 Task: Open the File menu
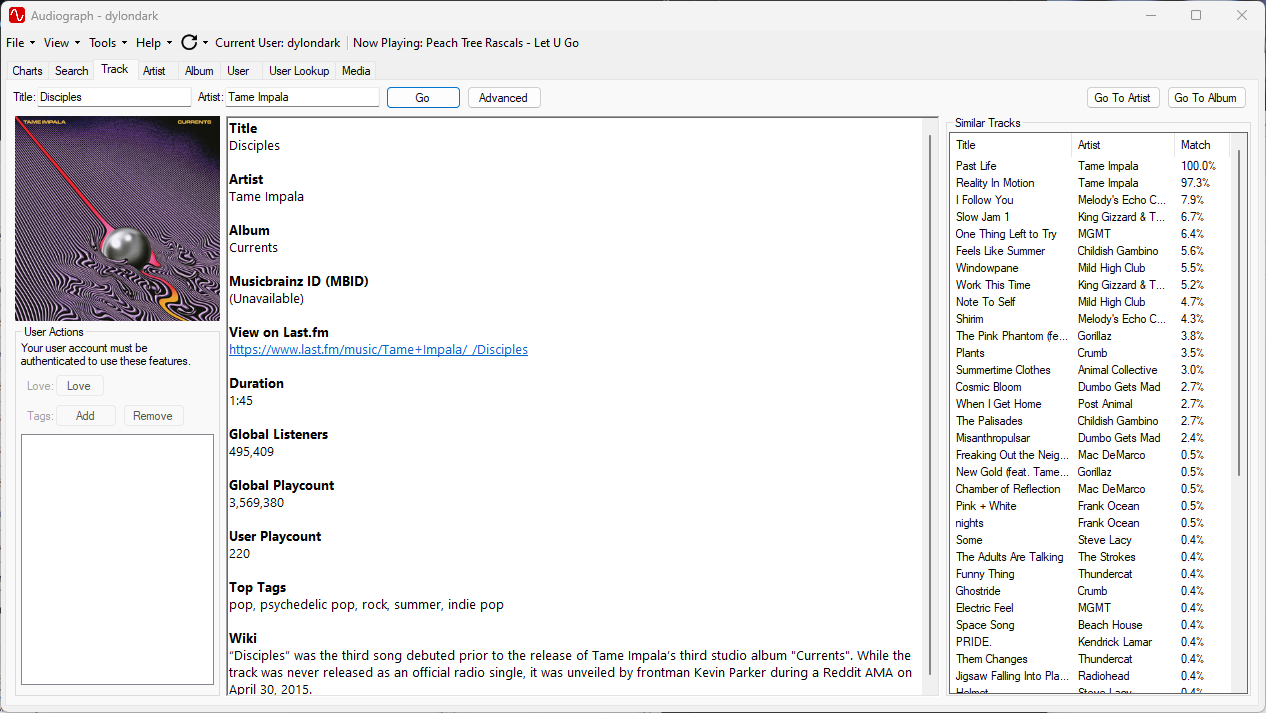click(x=18, y=43)
